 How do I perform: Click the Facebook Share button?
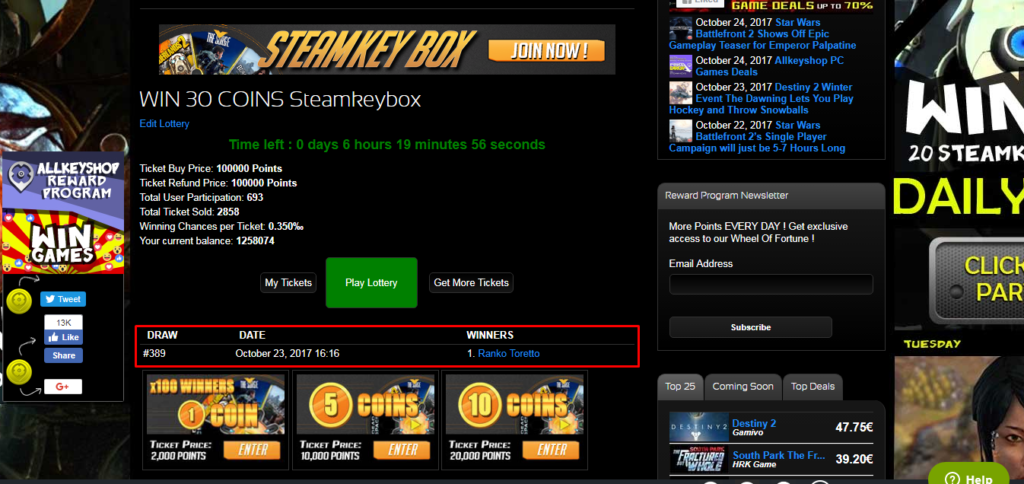(x=63, y=355)
